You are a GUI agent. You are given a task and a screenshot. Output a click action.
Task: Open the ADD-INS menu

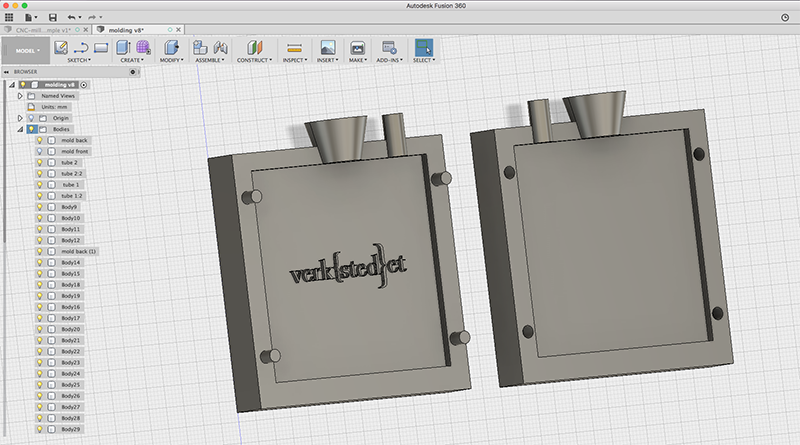[389, 60]
